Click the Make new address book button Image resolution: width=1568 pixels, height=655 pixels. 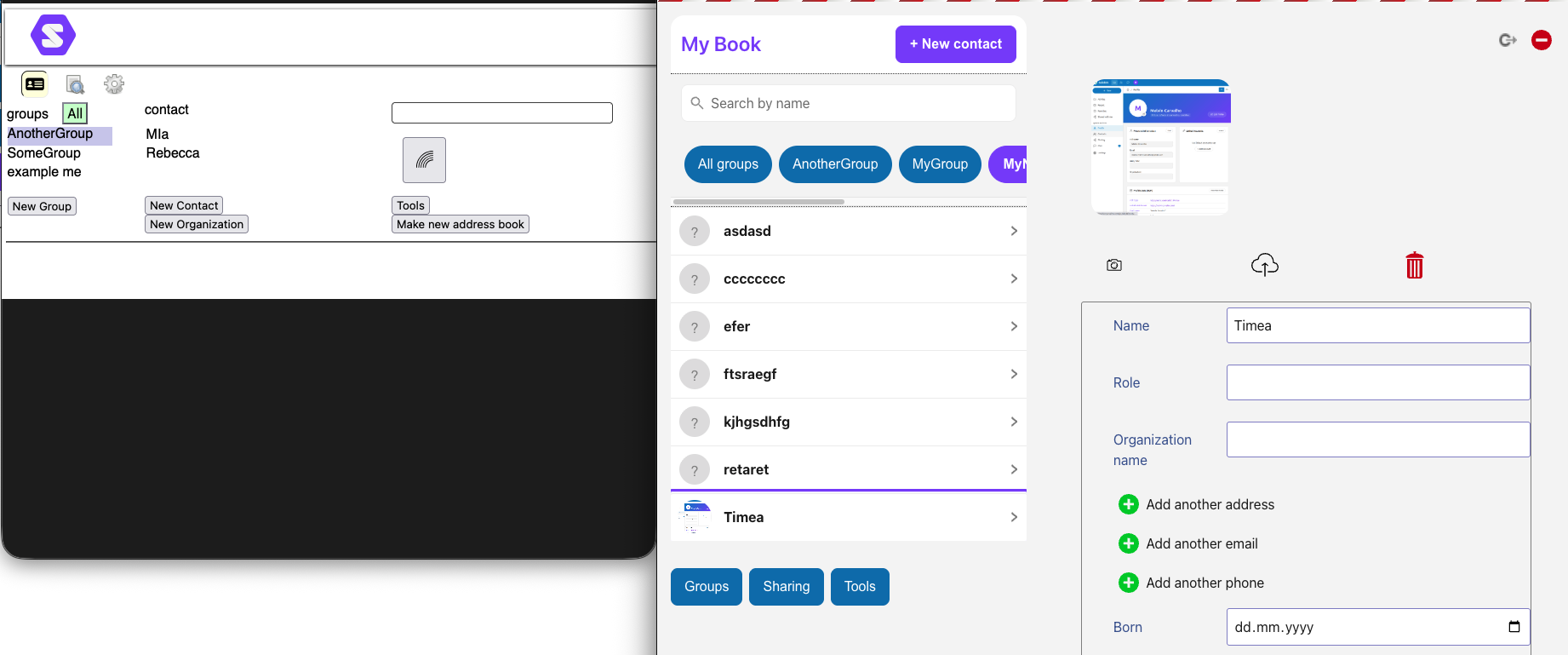point(460,224)
